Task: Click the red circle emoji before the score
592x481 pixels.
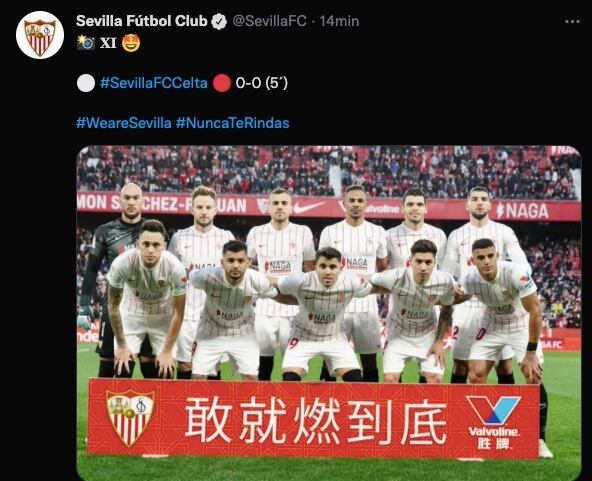Action: (222, 83)
